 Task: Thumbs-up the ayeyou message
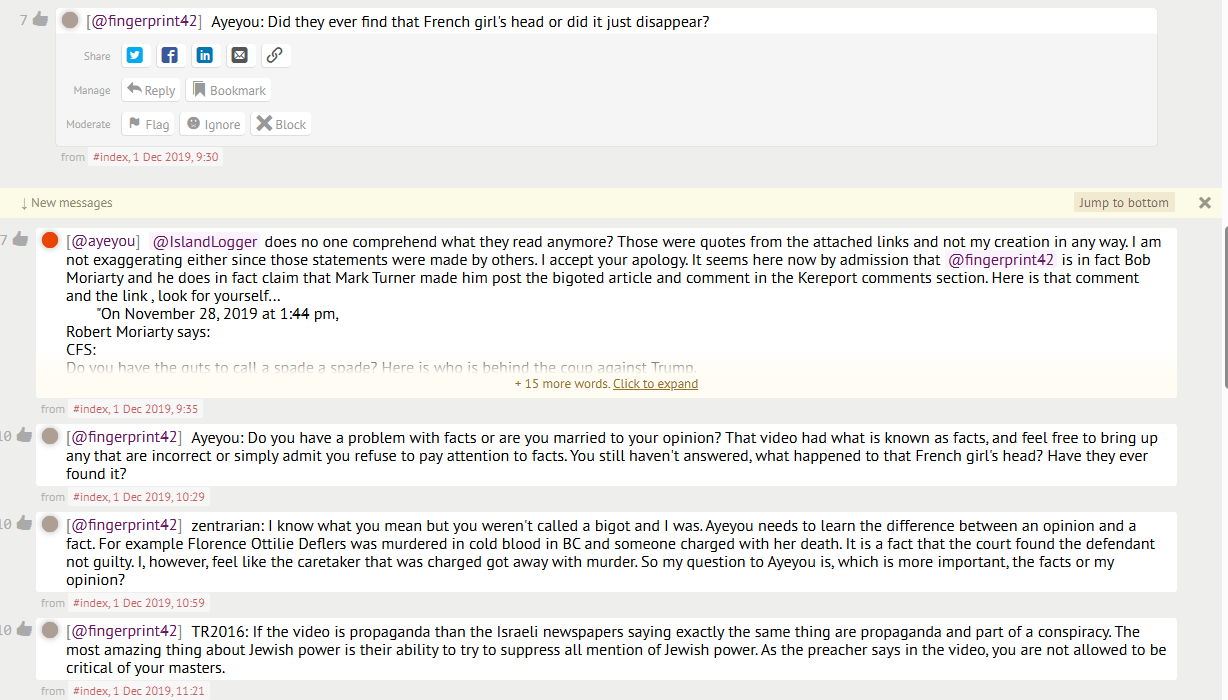21,239
